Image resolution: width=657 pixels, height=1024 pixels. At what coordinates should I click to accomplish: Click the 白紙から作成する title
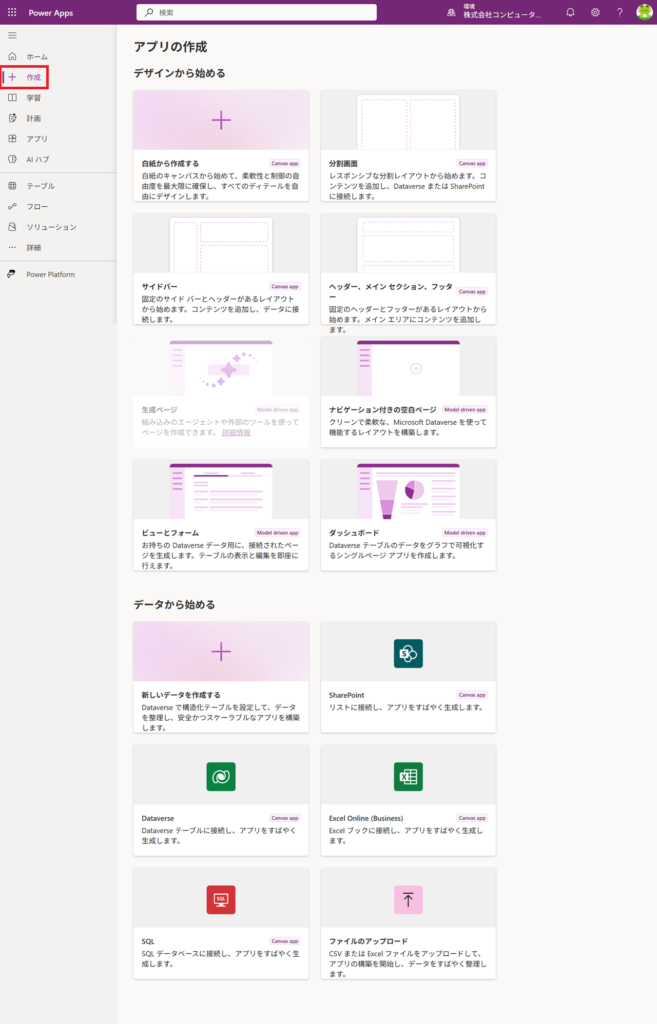click(x=170, y=163)
